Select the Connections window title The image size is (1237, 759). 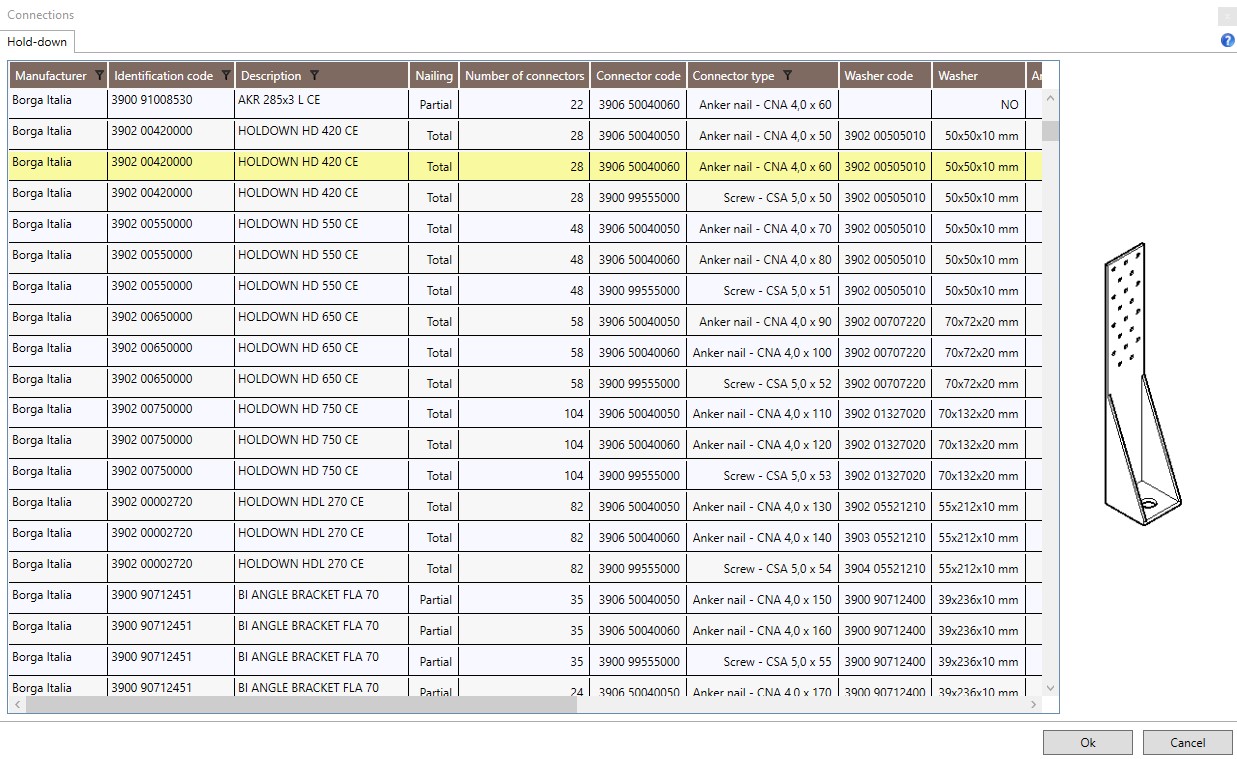click(x=41, y=15)
